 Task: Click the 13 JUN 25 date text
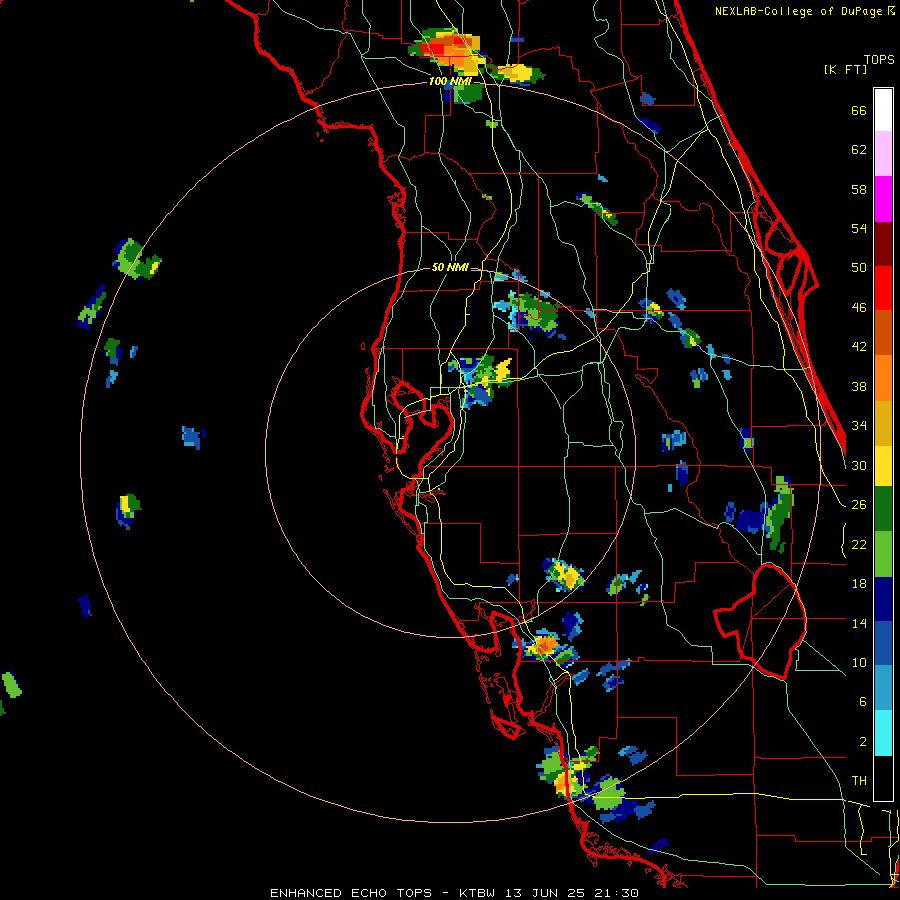click(553, 893)
